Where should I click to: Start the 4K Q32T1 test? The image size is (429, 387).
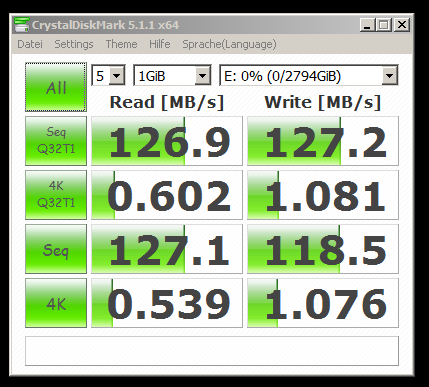point(56,195)
